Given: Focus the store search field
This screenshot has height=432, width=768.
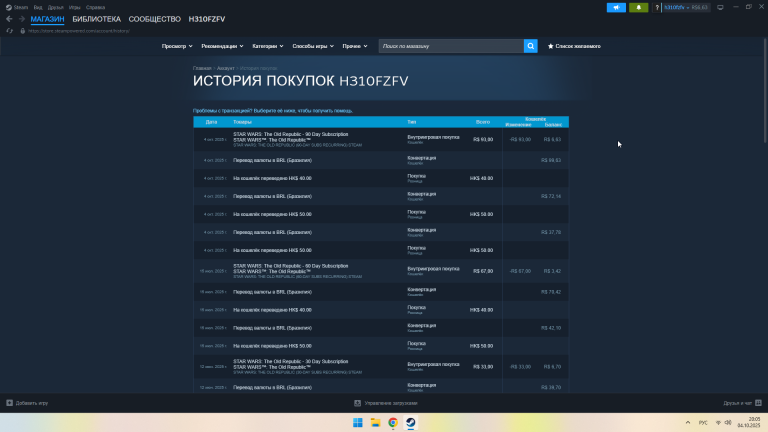Looking at the screenshot, I should pyautogui.click(x=451, y=46).
